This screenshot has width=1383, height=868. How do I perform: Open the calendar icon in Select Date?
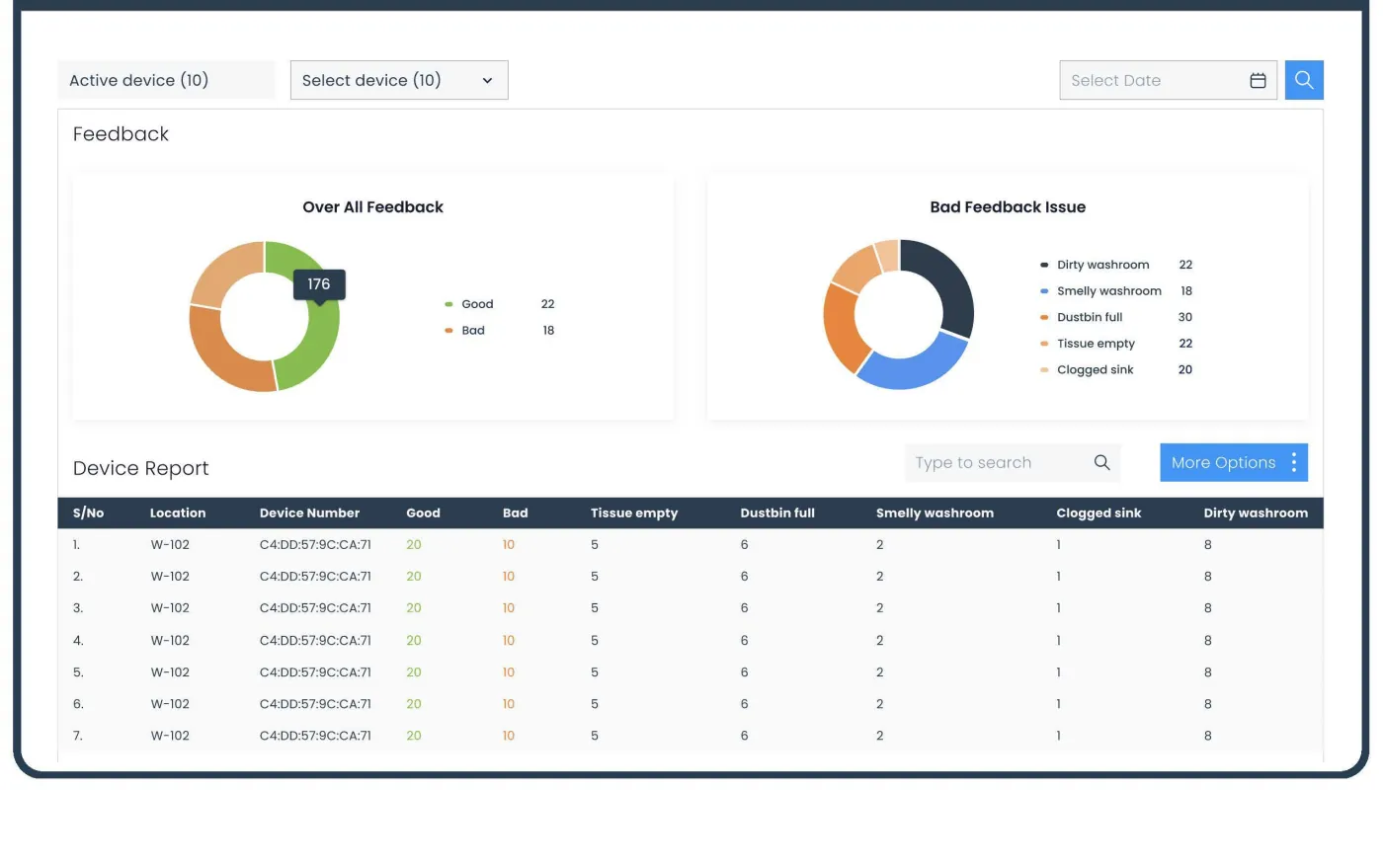click(x=1258, y=81)
